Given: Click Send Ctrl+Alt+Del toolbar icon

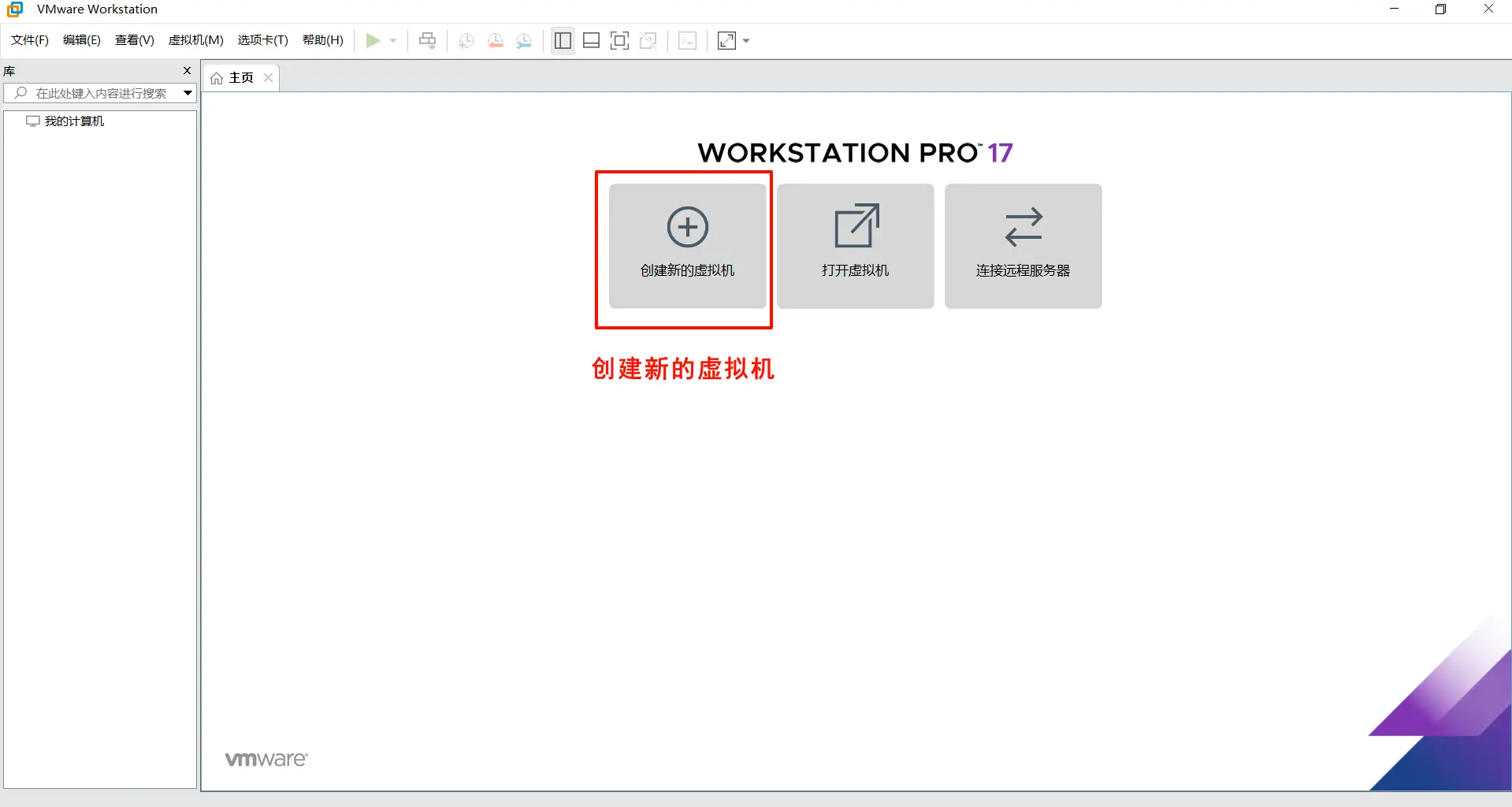Looking at the screenshot, I should point(427,40).
